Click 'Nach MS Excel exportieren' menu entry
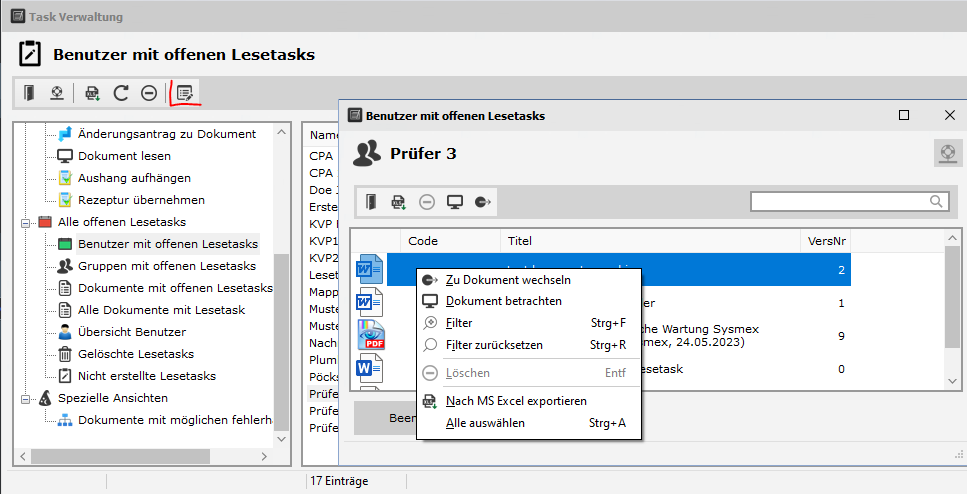Viewport: 967px width, 494px height. [x=515, y=401]
